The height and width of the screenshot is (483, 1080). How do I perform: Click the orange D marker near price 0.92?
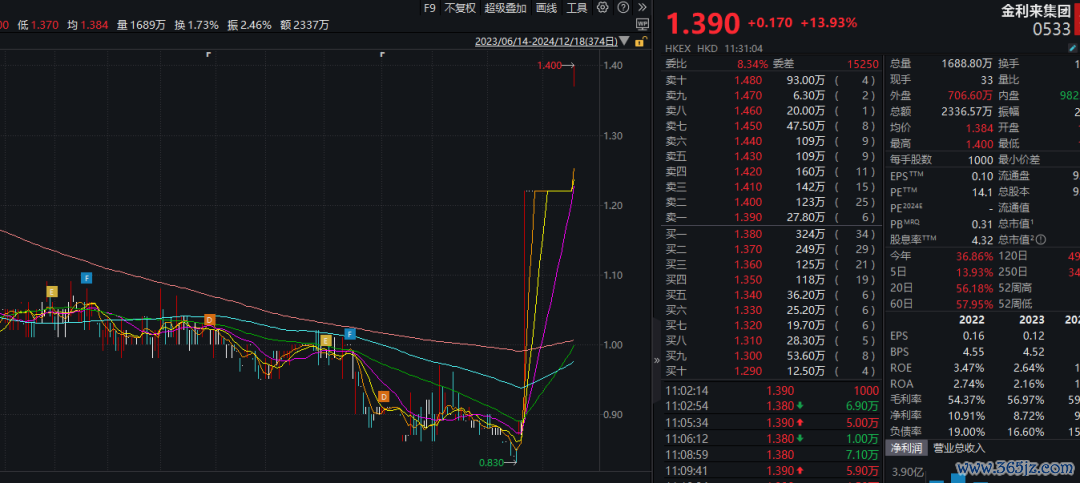point(383,396)
